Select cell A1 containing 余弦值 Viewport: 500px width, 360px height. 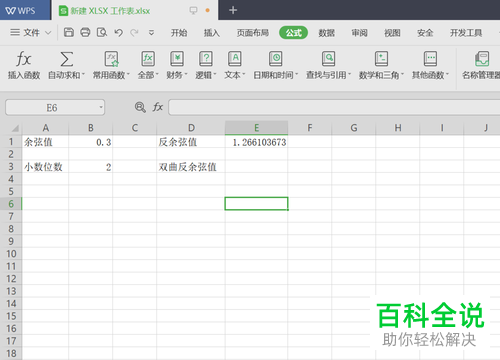(x=46, y=142)
